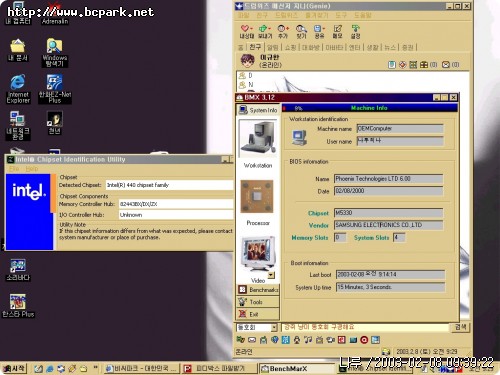Image resolution: width=500 pixels, height=375 pixels.
Task: Open Help menu in Intel Chipset Utility
Action: 32,169
